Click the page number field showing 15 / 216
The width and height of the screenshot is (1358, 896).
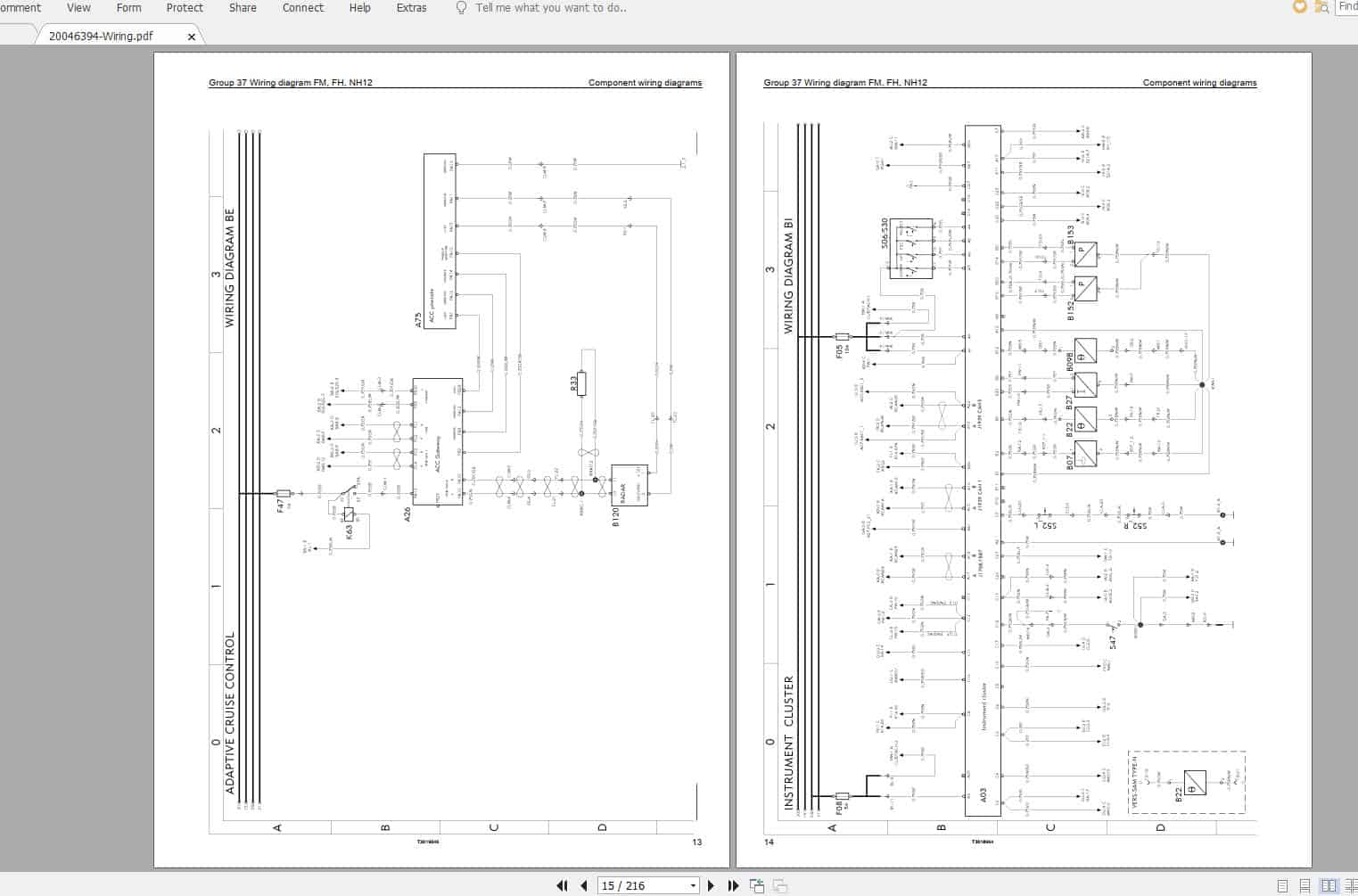[x=641, y=885]
